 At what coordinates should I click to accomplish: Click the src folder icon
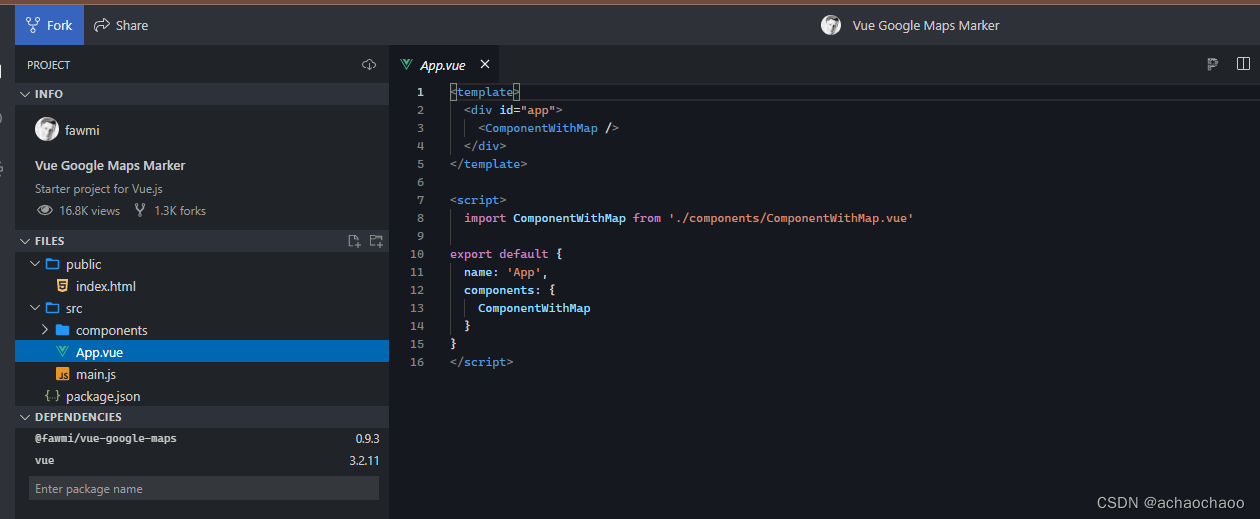click(53, 308)
